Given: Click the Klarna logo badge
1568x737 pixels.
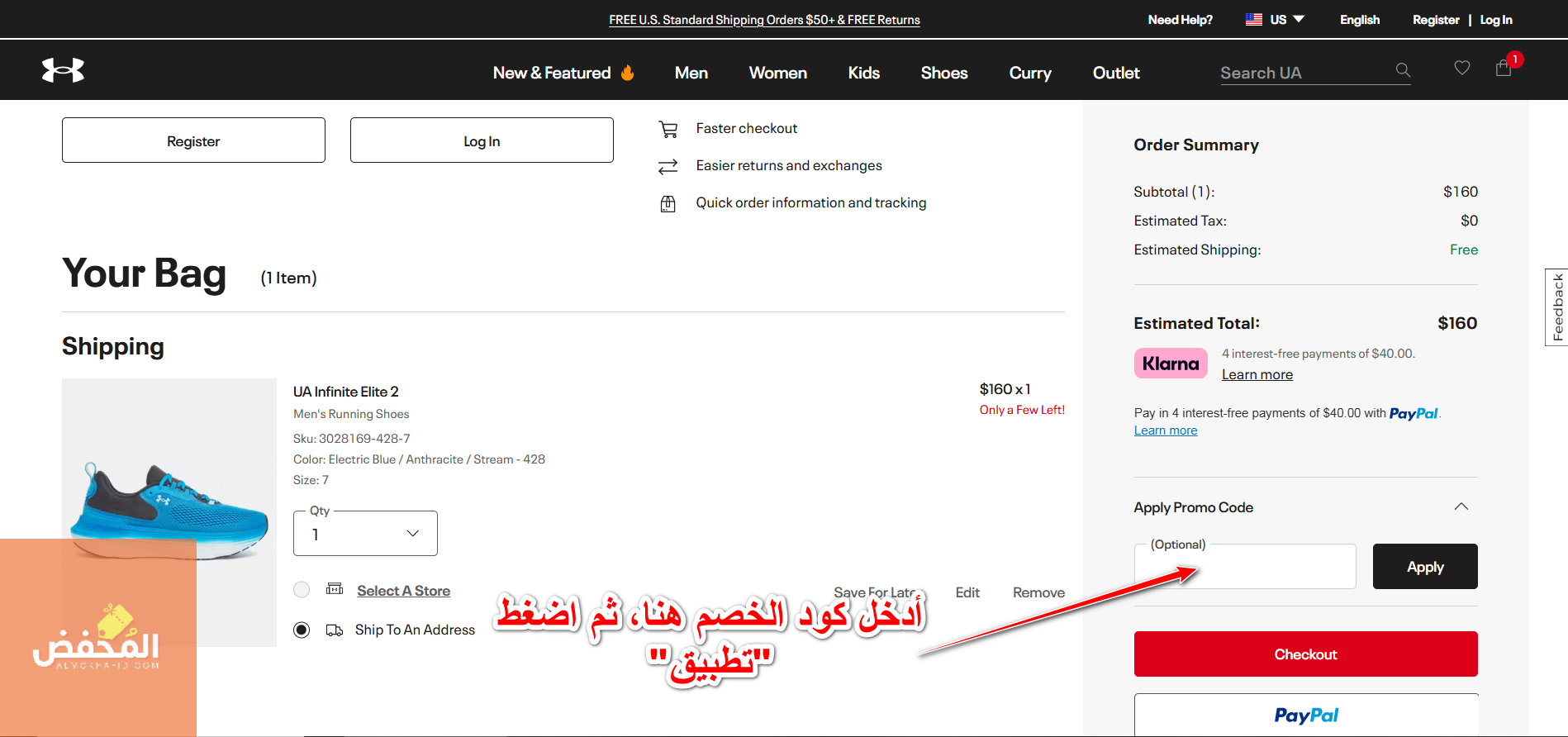Looking at the screenshot, I should pyautogui.click(x=1171, y=364).
